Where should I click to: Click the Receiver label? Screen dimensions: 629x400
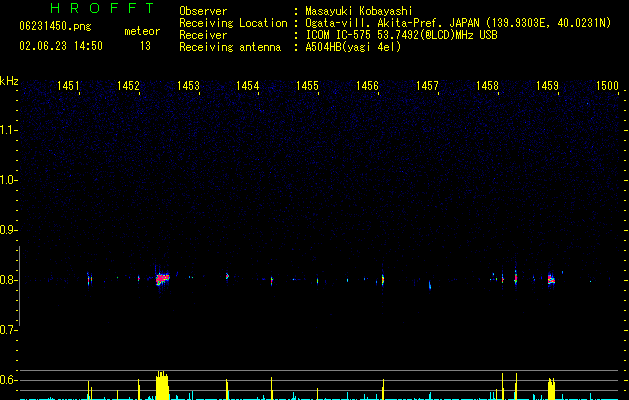point(203,35)
